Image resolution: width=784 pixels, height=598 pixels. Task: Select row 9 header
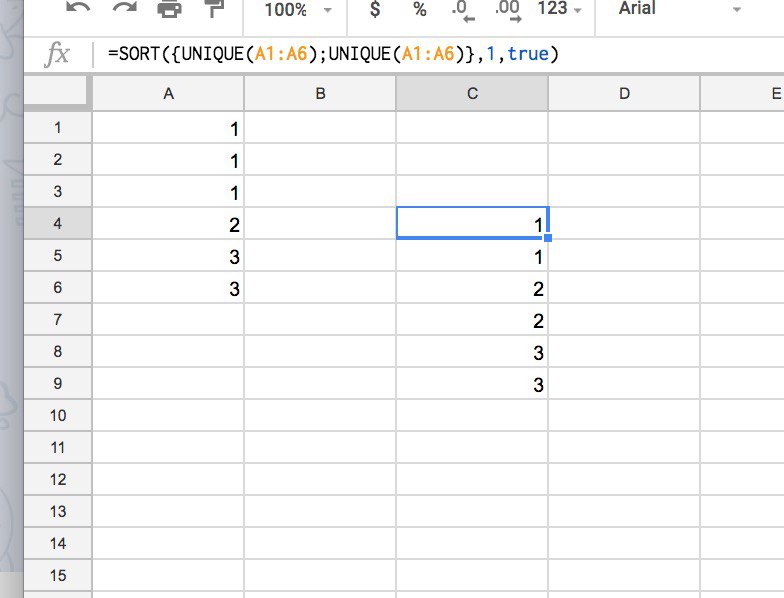58,384
